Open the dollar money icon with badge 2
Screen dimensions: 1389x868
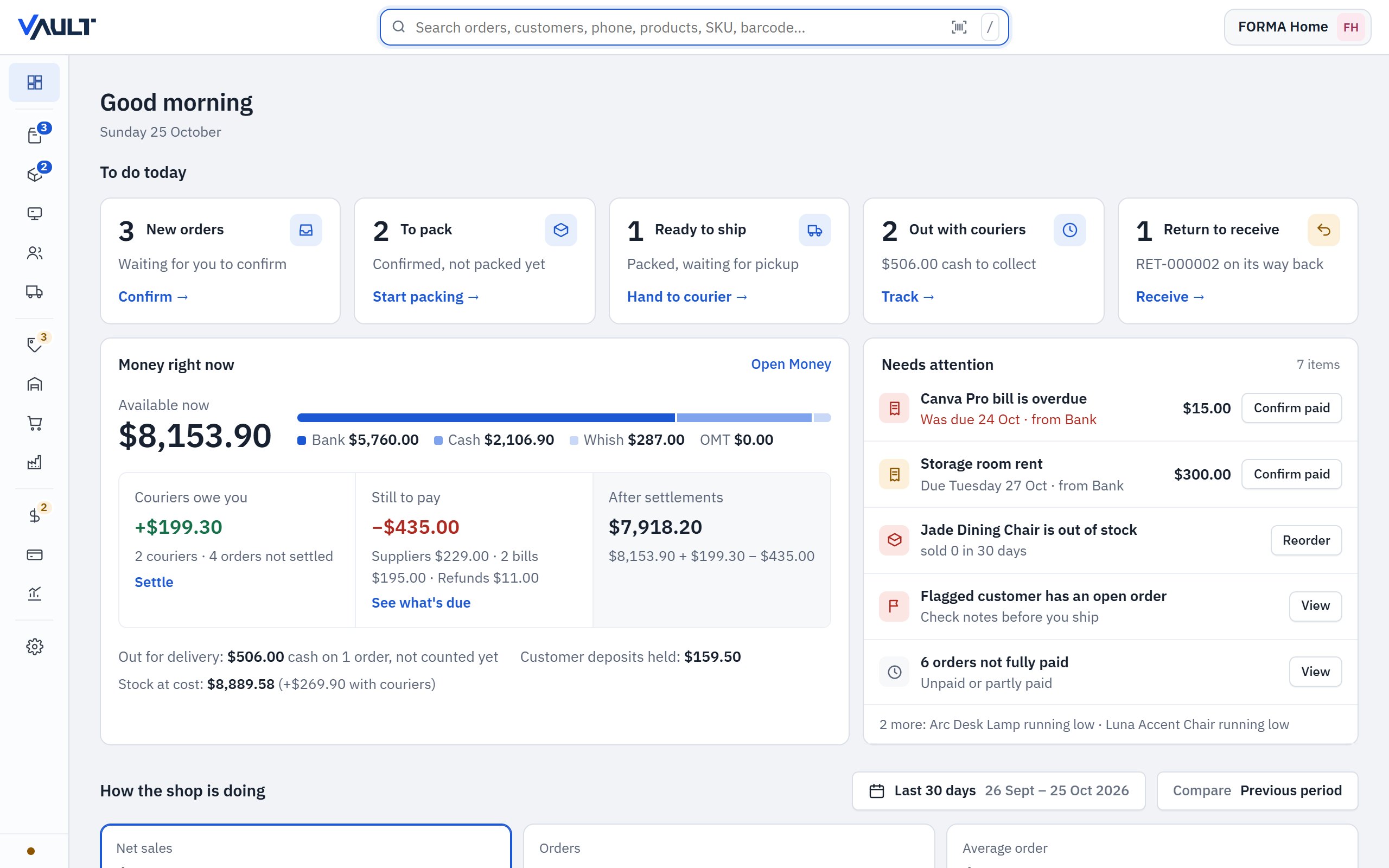34,515
